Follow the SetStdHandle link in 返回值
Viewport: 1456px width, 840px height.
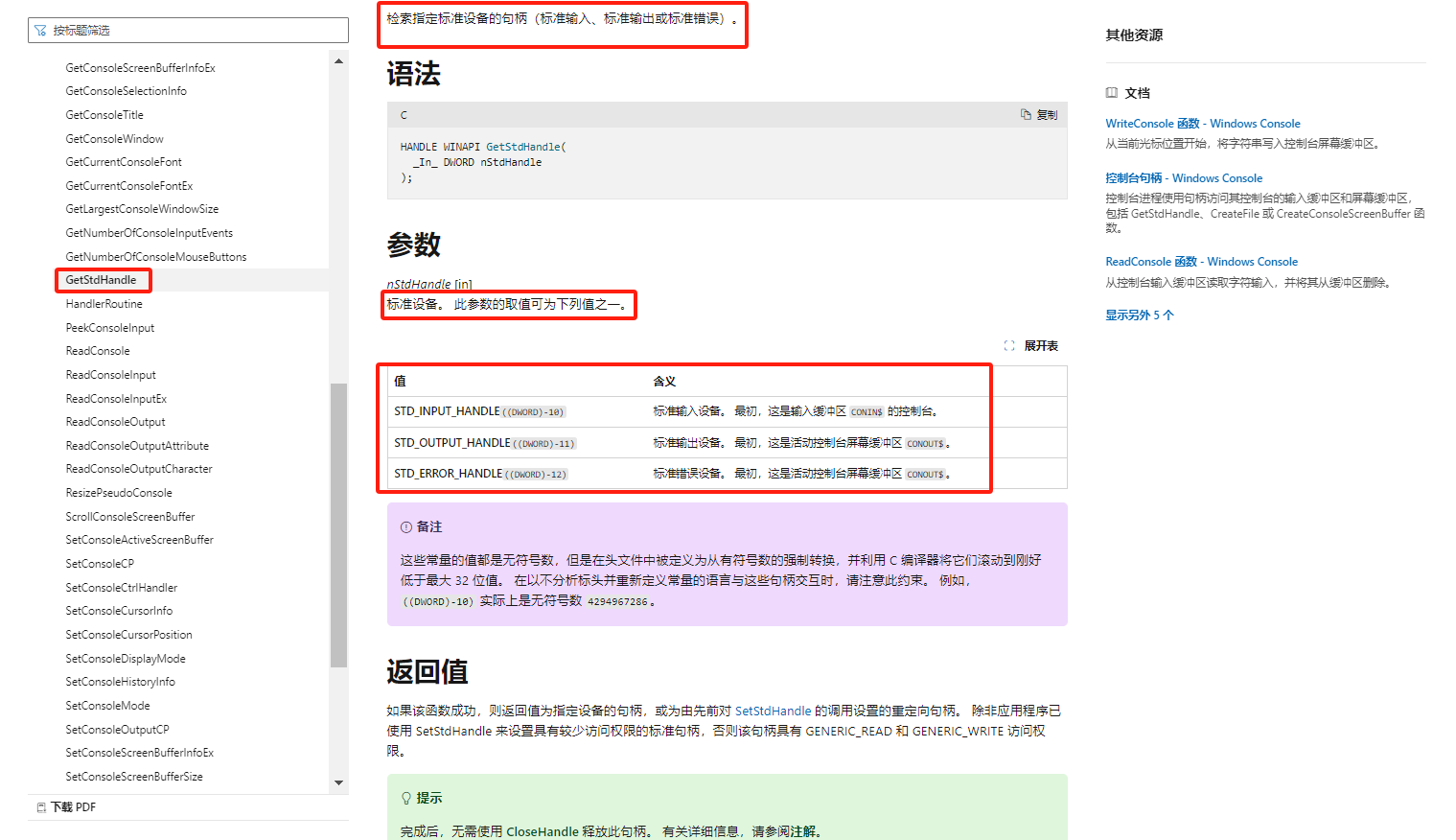pos(773,712)
